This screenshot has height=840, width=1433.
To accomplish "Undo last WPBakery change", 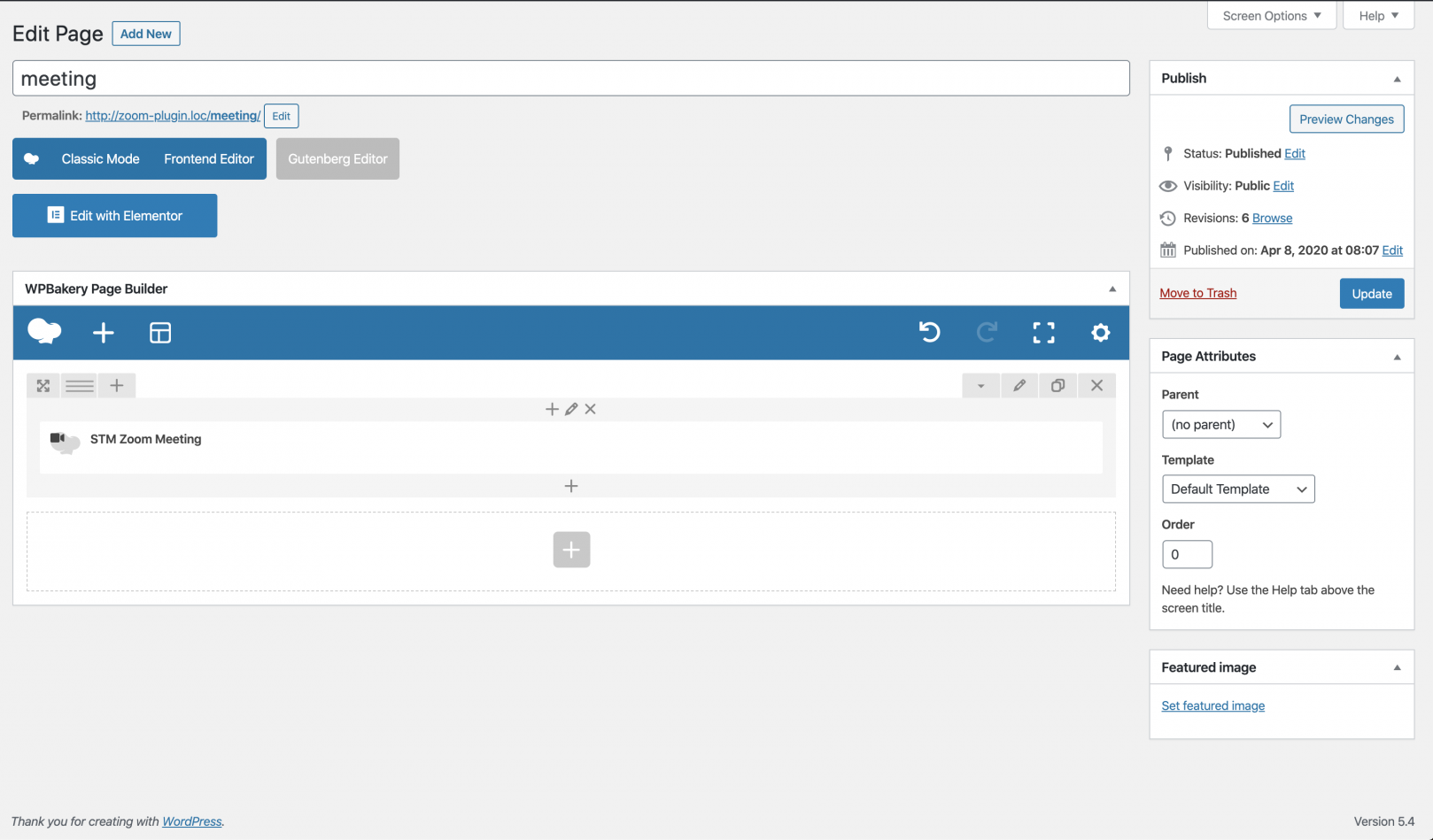I will 929,332.
